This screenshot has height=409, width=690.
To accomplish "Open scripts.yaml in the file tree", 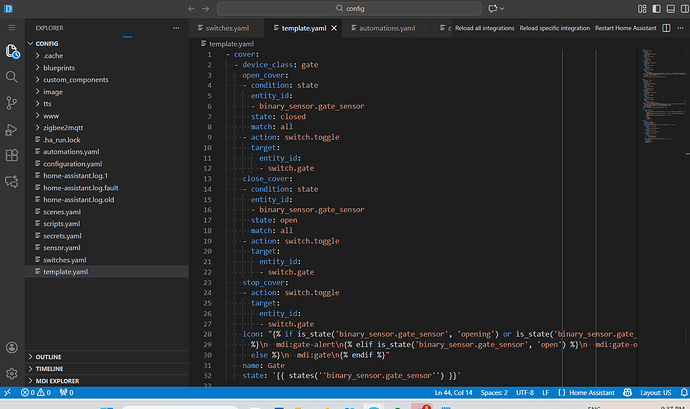I will pos(107,224).
